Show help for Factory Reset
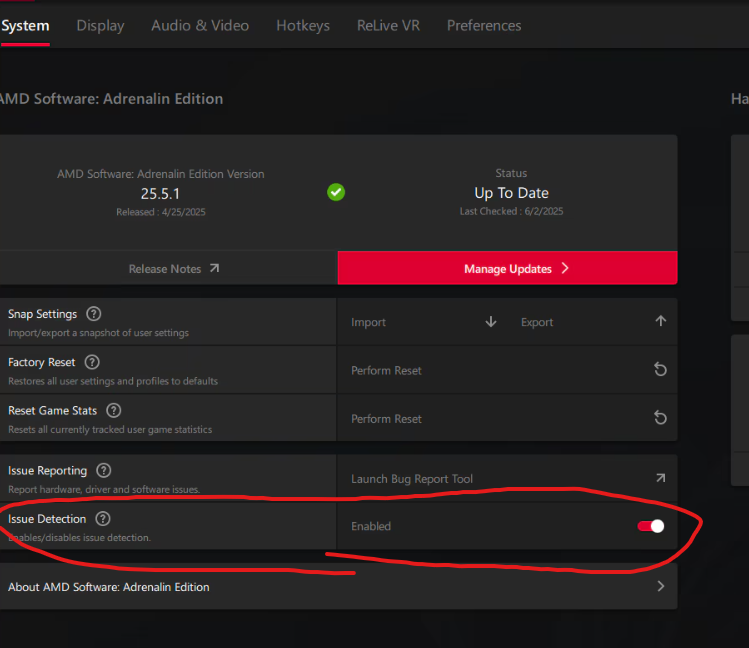749x648 pixels. pos(92,362)
